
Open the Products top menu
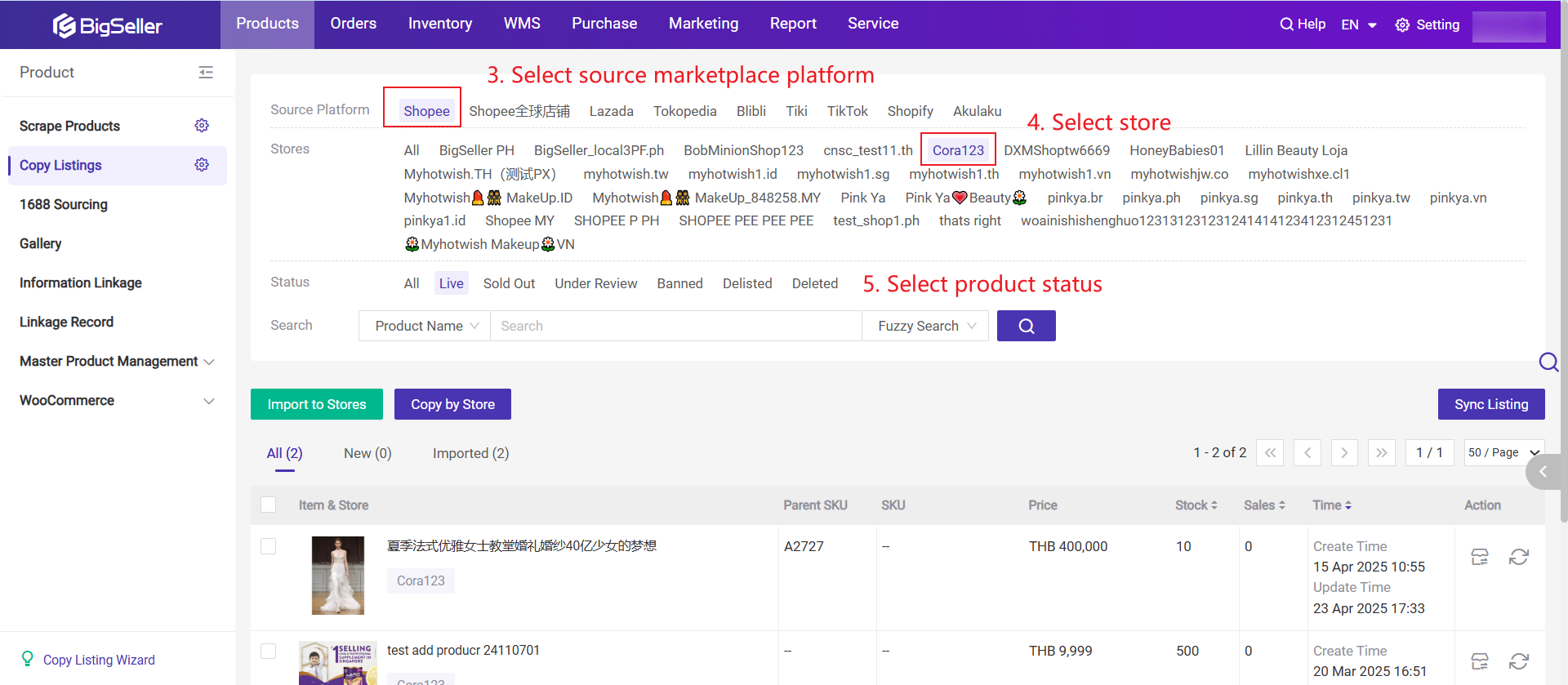267,24
